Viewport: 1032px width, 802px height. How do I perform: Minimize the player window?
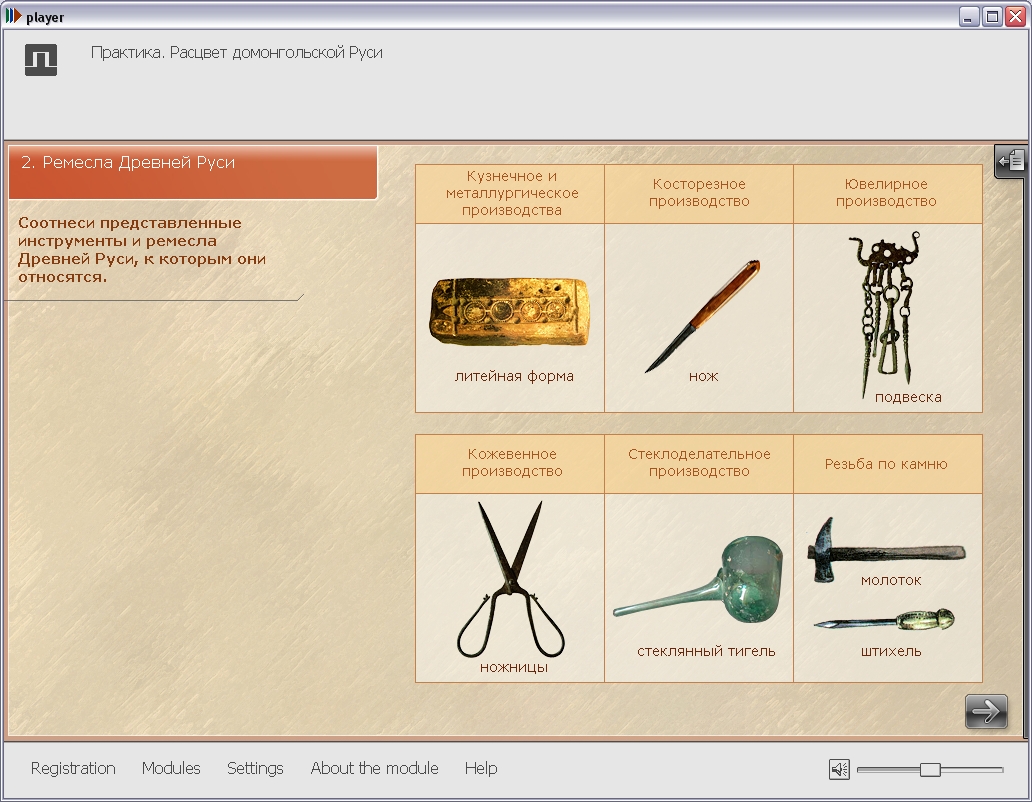tap(968, 16)
